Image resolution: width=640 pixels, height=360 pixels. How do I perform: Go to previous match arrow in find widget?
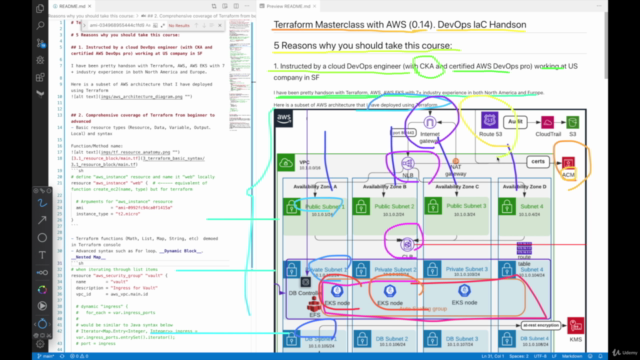point(196,25)
